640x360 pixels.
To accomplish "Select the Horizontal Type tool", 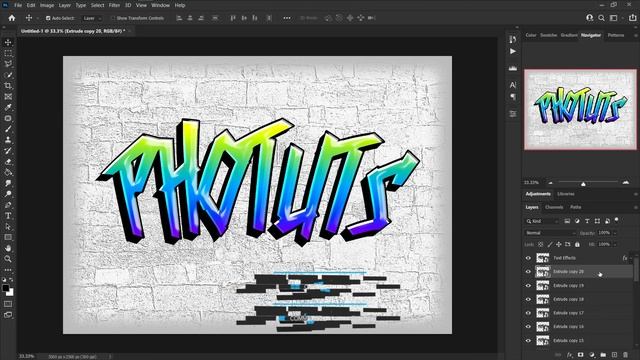I will coord(8,216).
